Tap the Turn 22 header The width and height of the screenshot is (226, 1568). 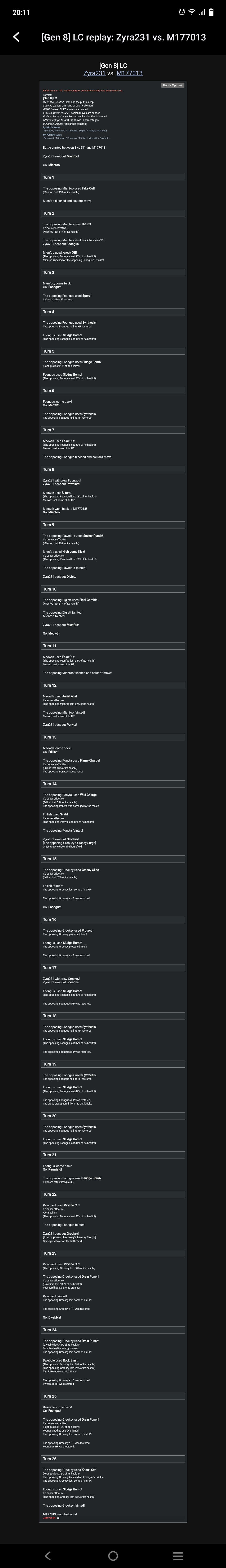tap(50, 1194)
